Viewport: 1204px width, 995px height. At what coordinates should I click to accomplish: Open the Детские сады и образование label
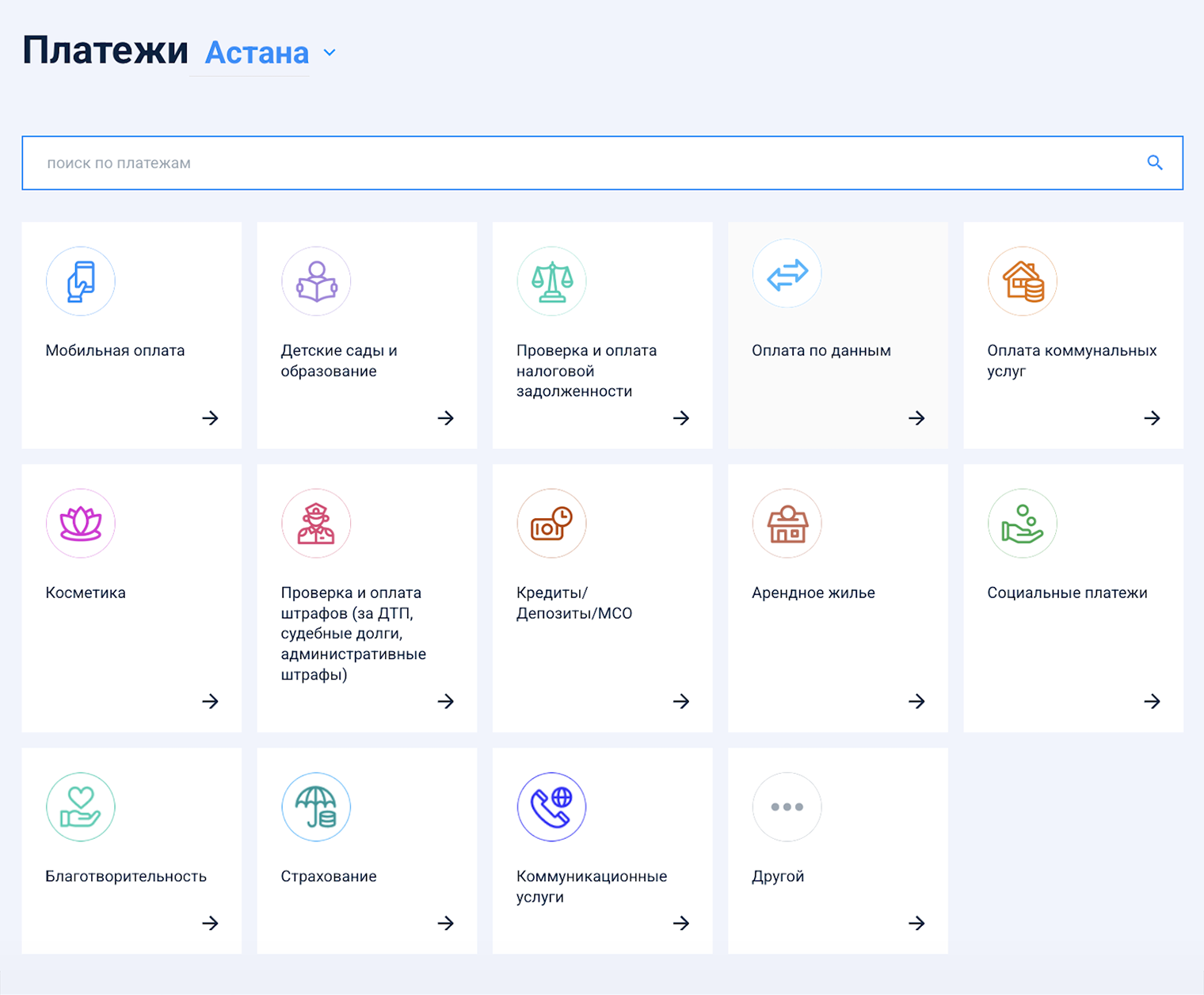click(339, 360)
